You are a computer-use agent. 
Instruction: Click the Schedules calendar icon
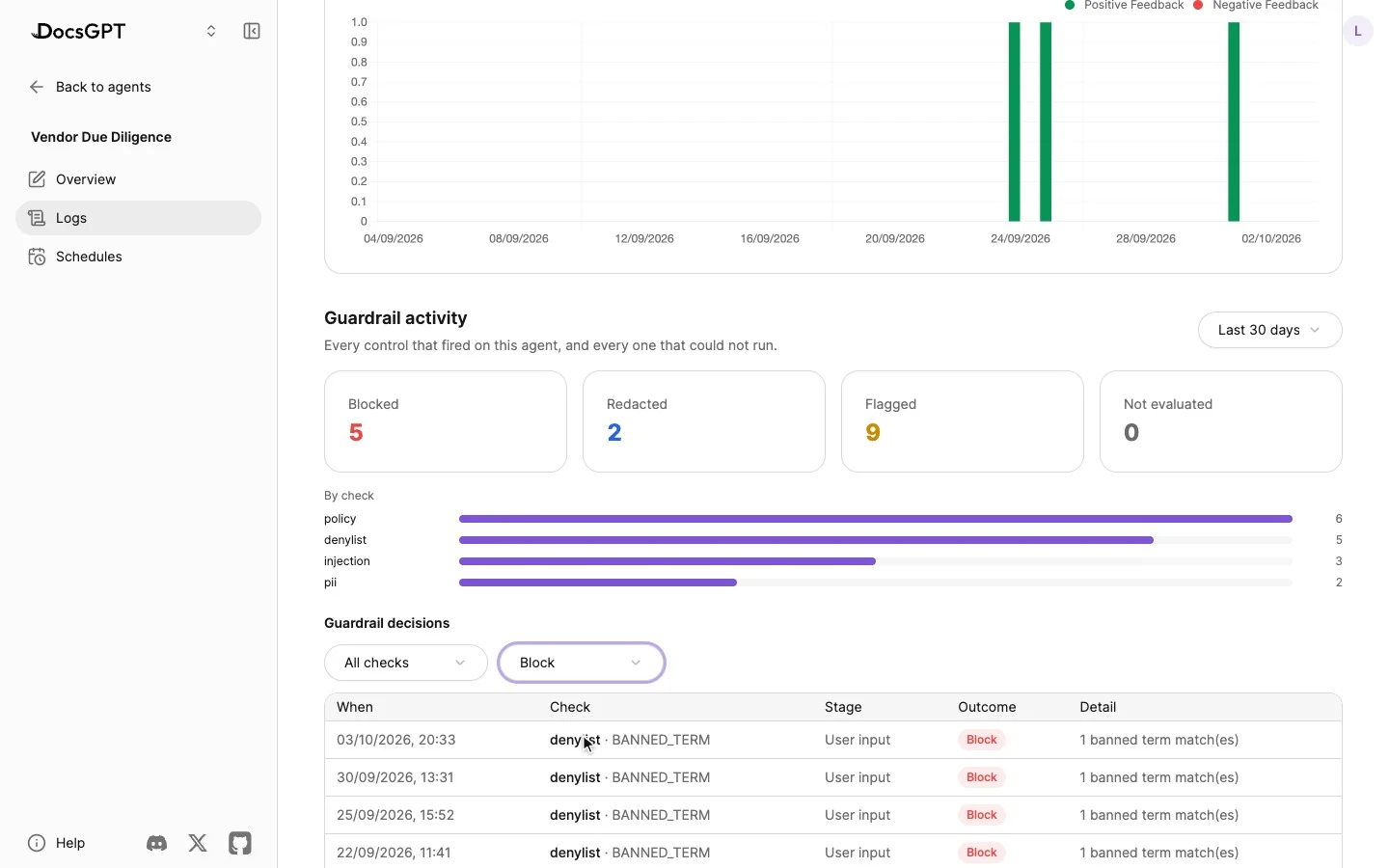[37, 257]
